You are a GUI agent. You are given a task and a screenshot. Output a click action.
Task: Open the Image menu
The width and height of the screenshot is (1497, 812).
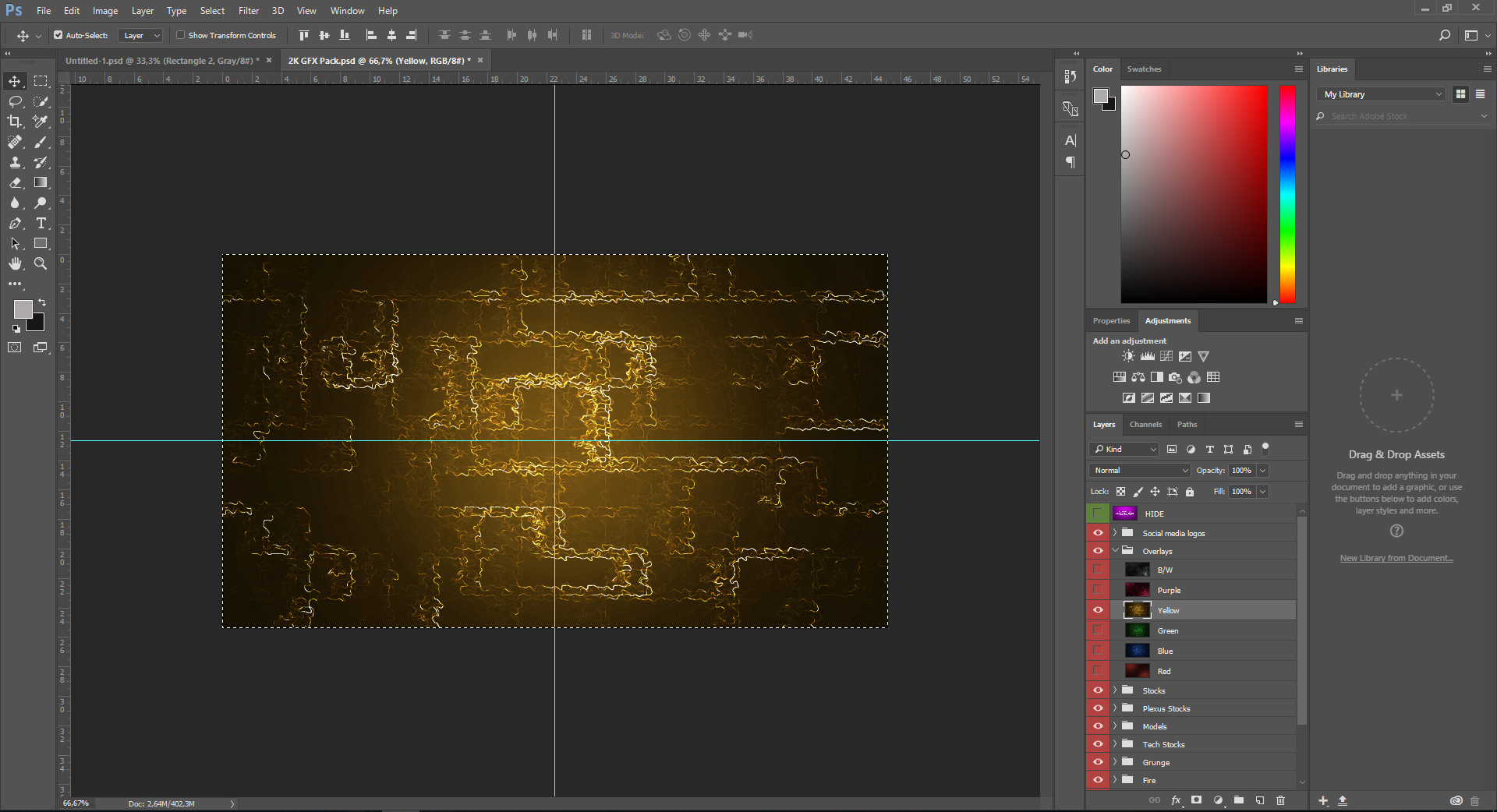[x=105, y=11]
